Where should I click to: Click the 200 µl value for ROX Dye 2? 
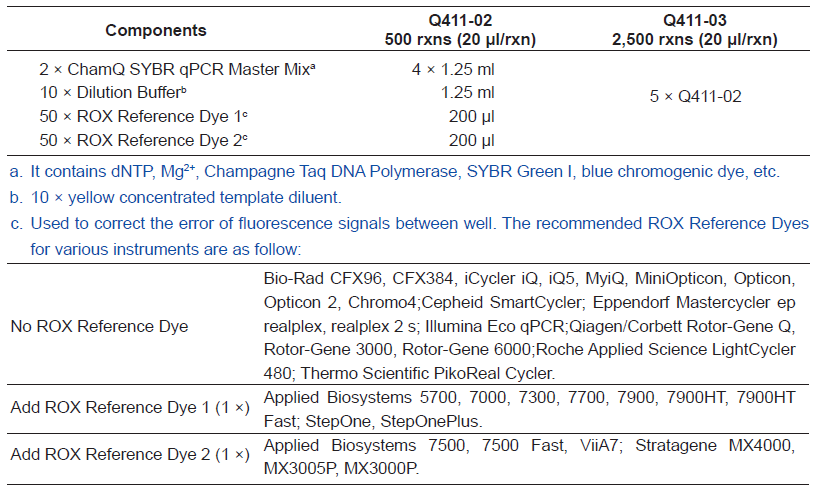pos(471,140)
